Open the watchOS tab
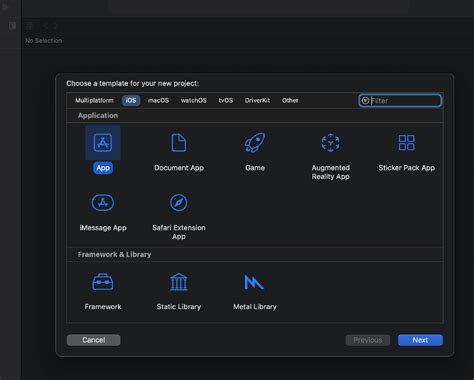The image size is (474, 380). click(194, 100)
